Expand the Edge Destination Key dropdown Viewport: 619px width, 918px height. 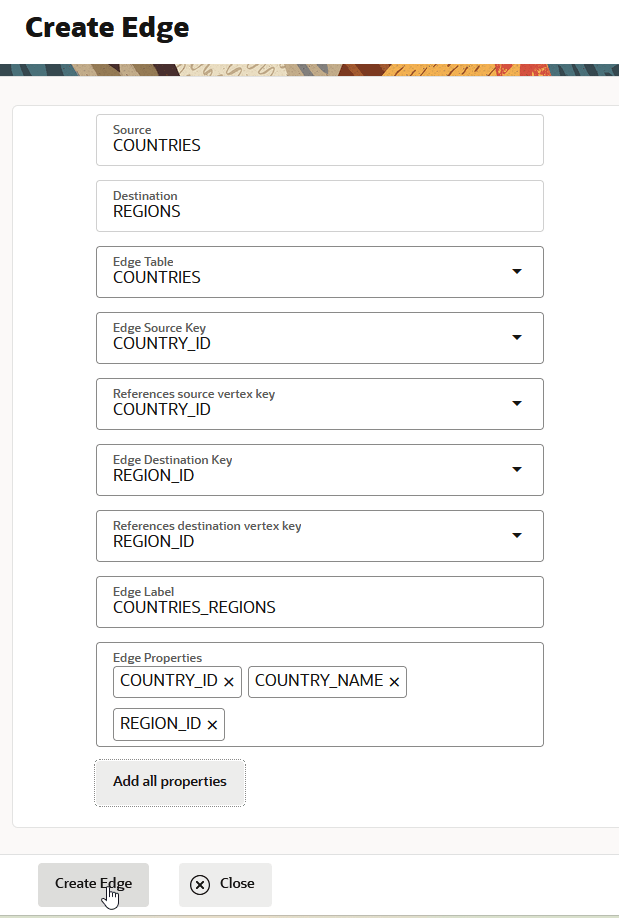click(x=517, y=470)
